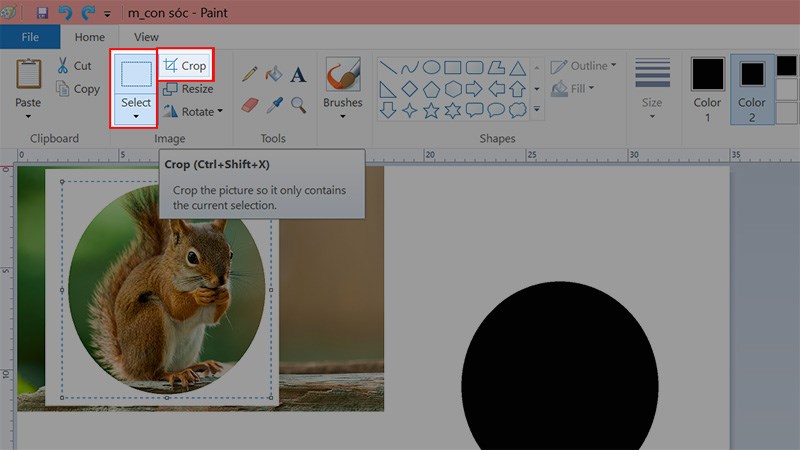Click the Resize button
The height and width of the screenshot is (450, 800).
pyautogui.click(x=189, y=89)
